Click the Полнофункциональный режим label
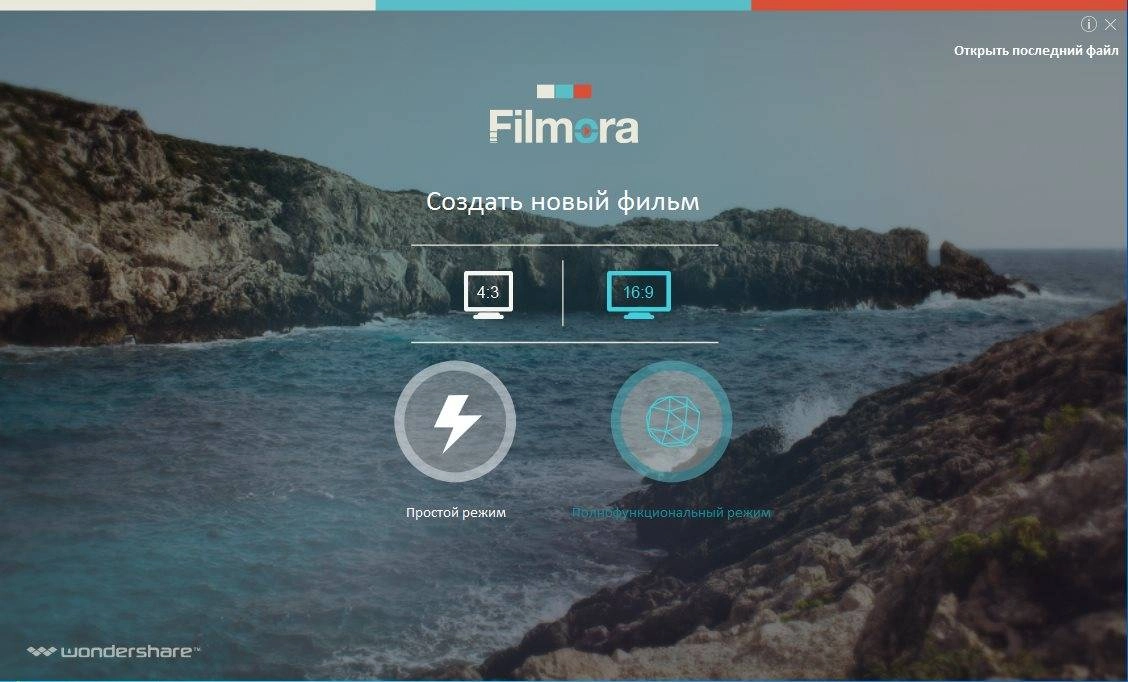This screenshot has height=682, width=1128. [671, 512]
